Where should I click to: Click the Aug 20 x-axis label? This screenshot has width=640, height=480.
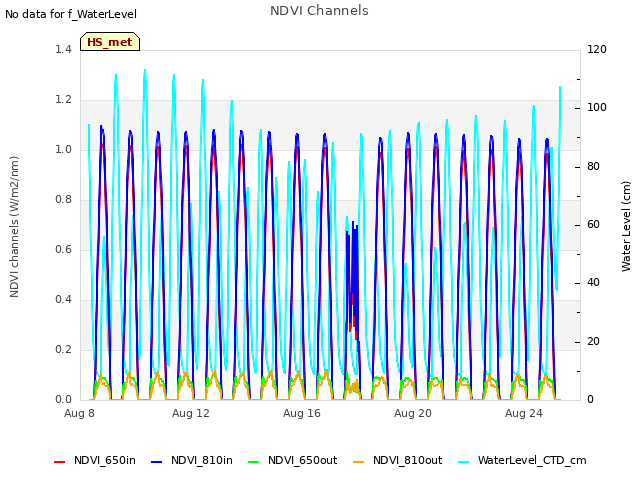413,413
